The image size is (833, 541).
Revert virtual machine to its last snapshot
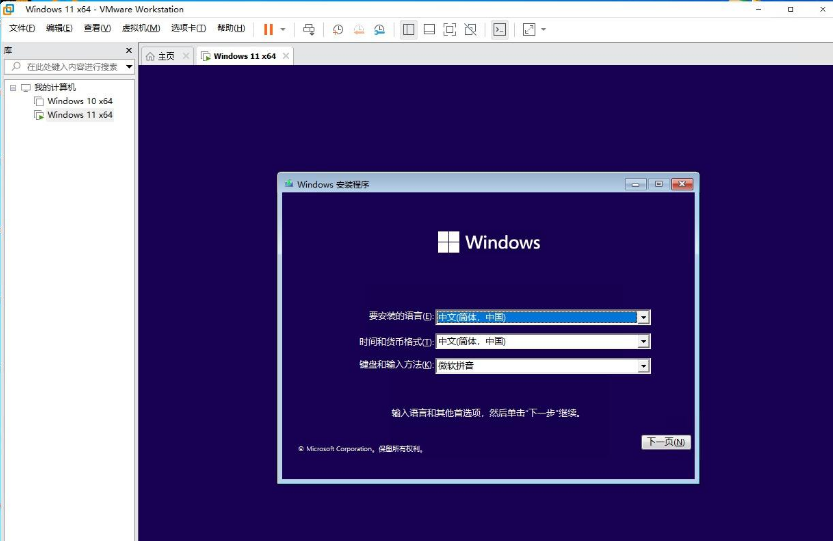point(359,29)
